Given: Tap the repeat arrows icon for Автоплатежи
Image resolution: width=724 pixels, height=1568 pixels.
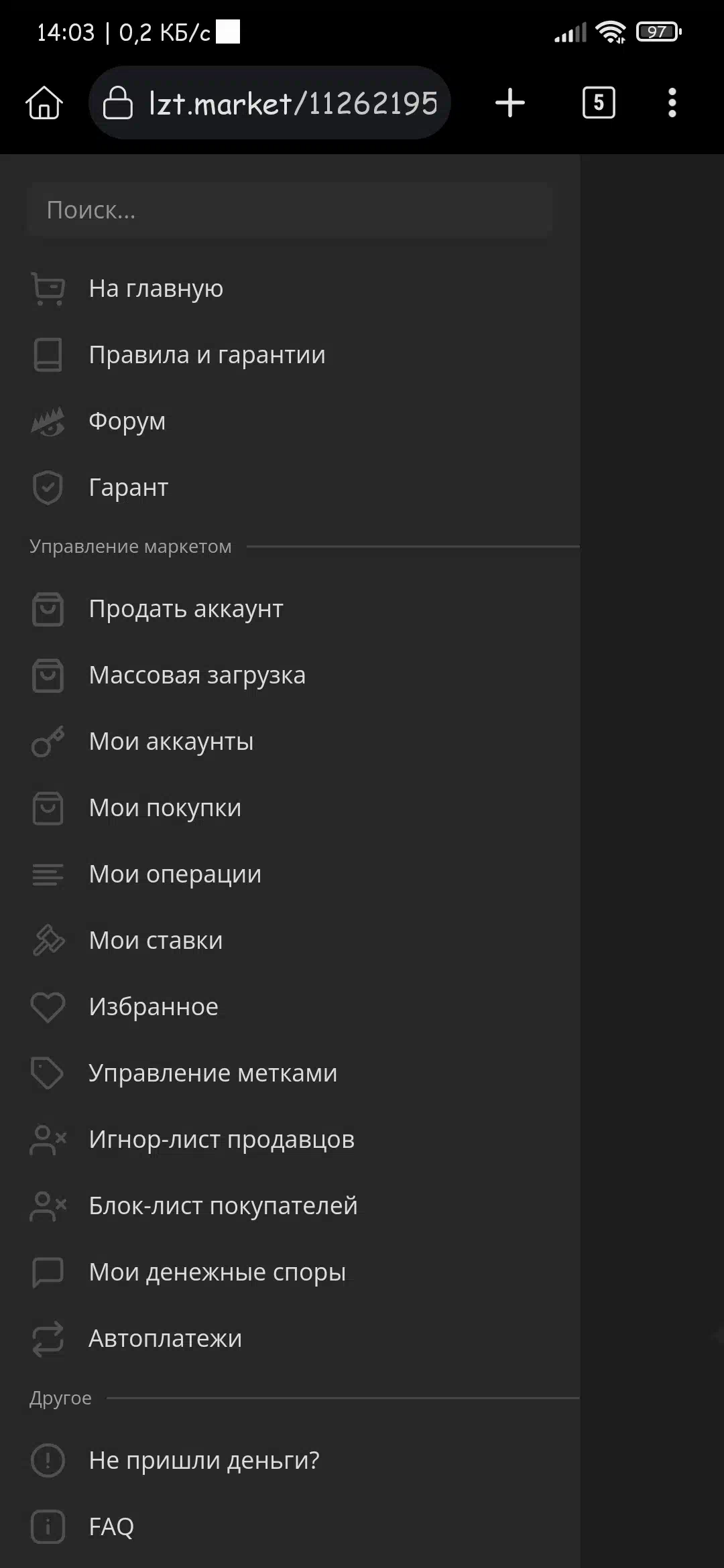Looking at the screenshot, I should (48, 1338).
